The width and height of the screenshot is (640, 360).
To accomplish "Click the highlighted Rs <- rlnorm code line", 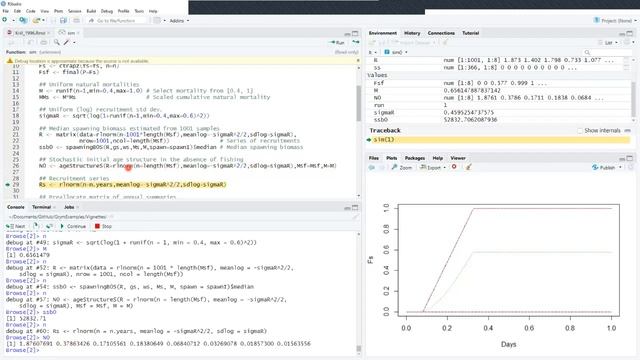I will click(x=132, y=184).
